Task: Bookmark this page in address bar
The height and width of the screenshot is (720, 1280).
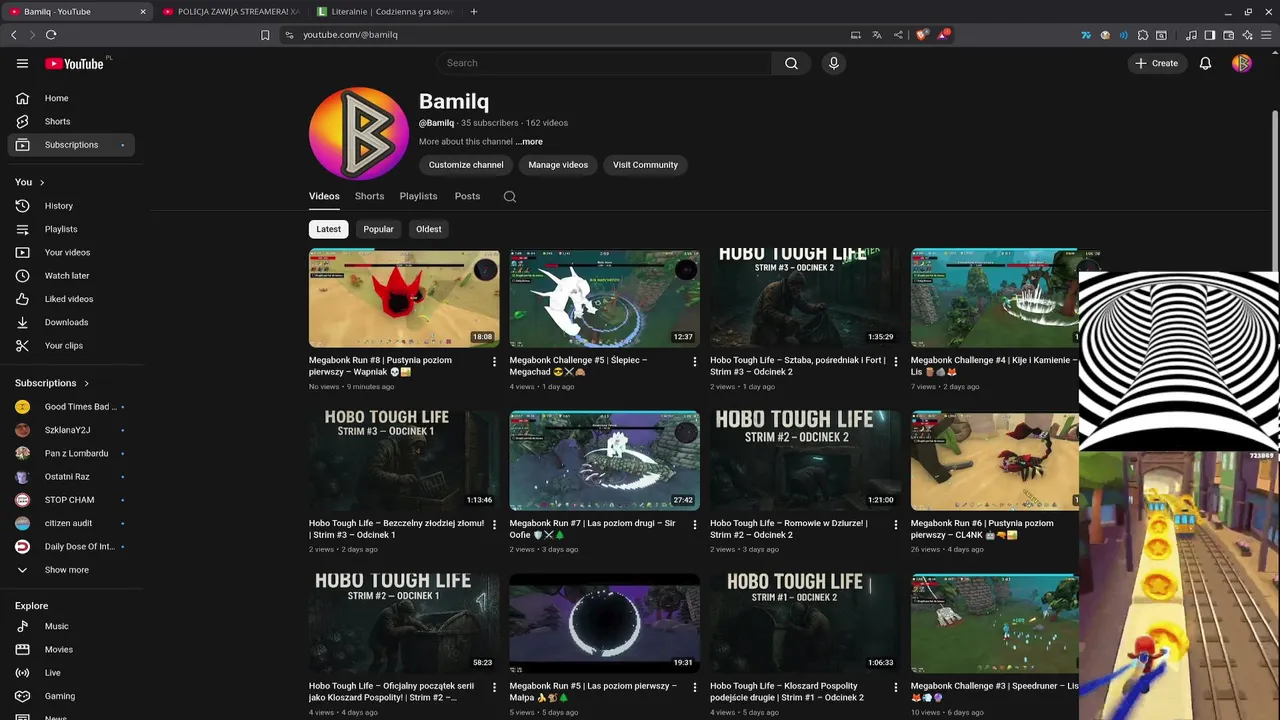Action: pyautogui.click(x=265, y=35)
